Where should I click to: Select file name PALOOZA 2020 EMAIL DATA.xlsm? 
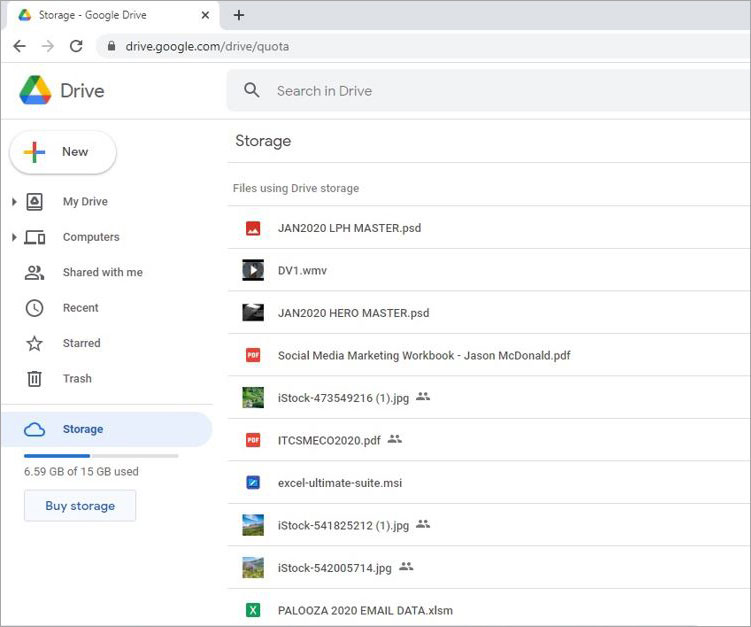coord(365,611)
